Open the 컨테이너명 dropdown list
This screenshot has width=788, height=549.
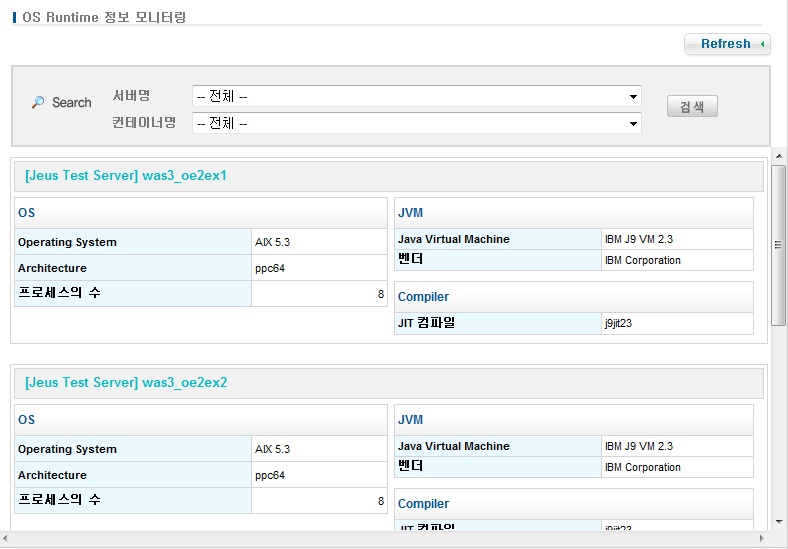click(416, 123)
